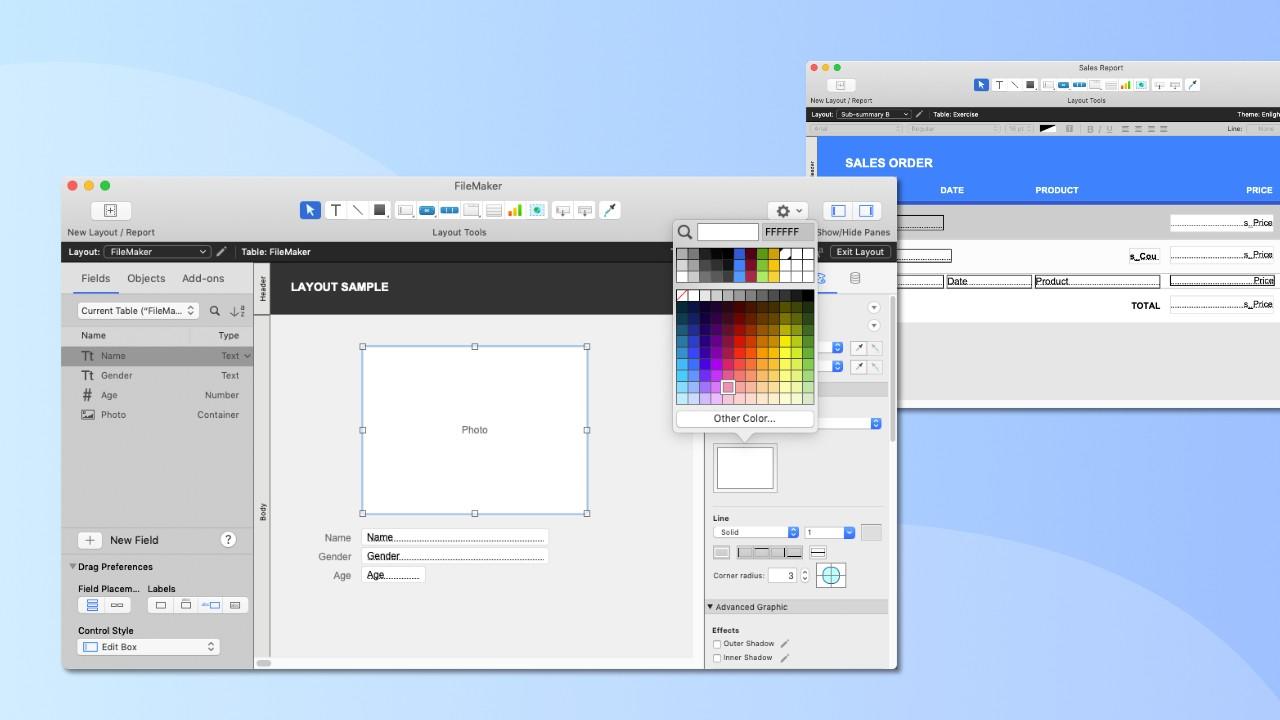Select label-left option under Labels
This screenshot has width=1280, height=720.
(x=210, y=605)
